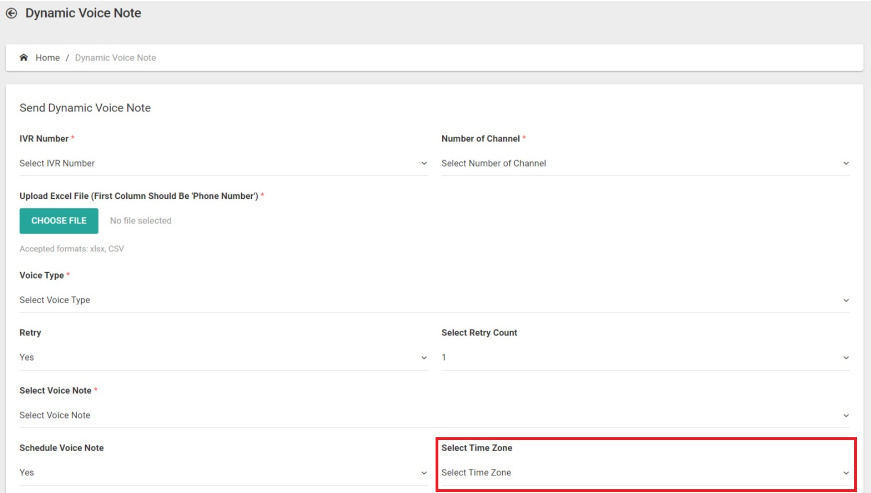Open the Select Voice Note dropdown

click(434, 415)
